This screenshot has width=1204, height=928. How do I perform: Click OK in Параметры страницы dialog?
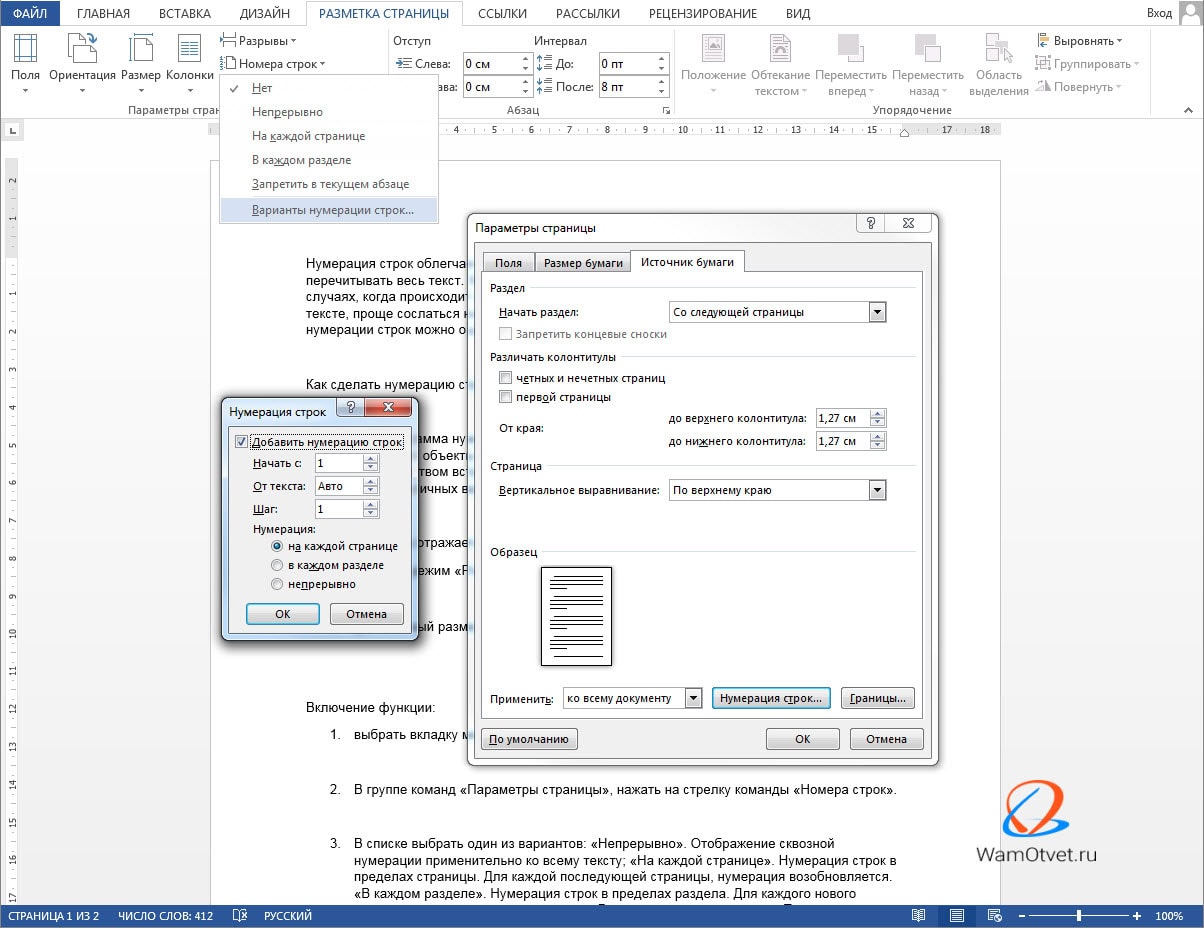[802, 739]
